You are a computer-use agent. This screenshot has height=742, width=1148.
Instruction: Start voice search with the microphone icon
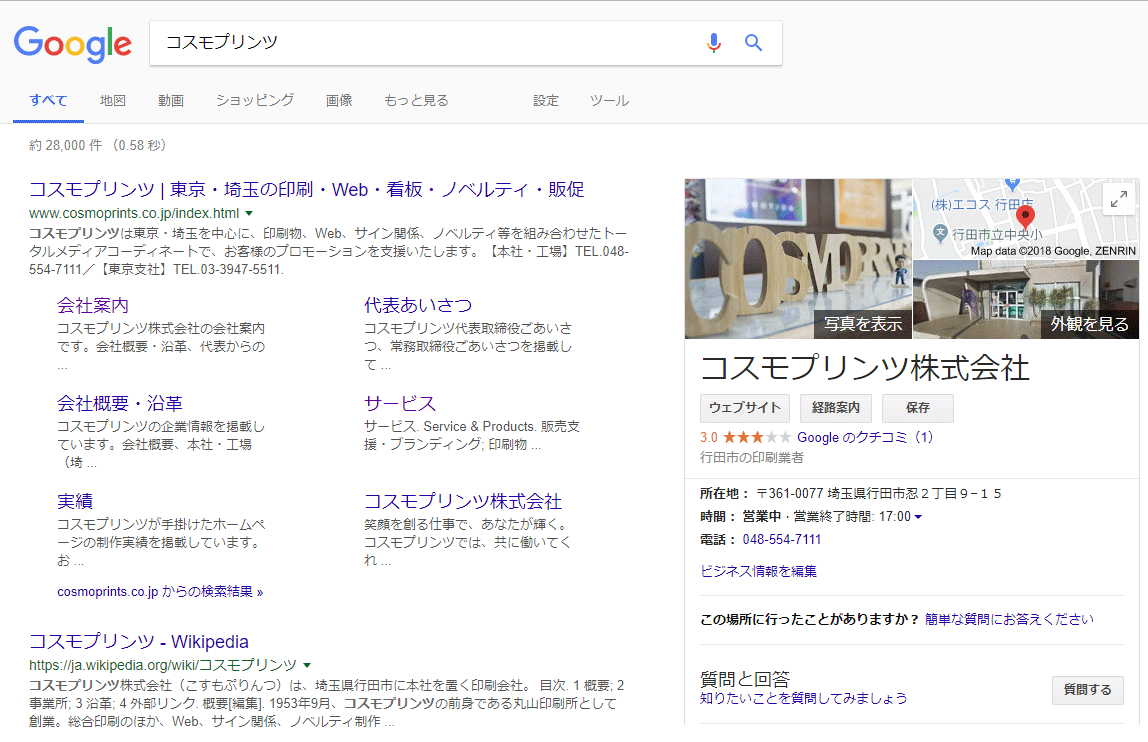pyautogui.click(x=714, y=42)
